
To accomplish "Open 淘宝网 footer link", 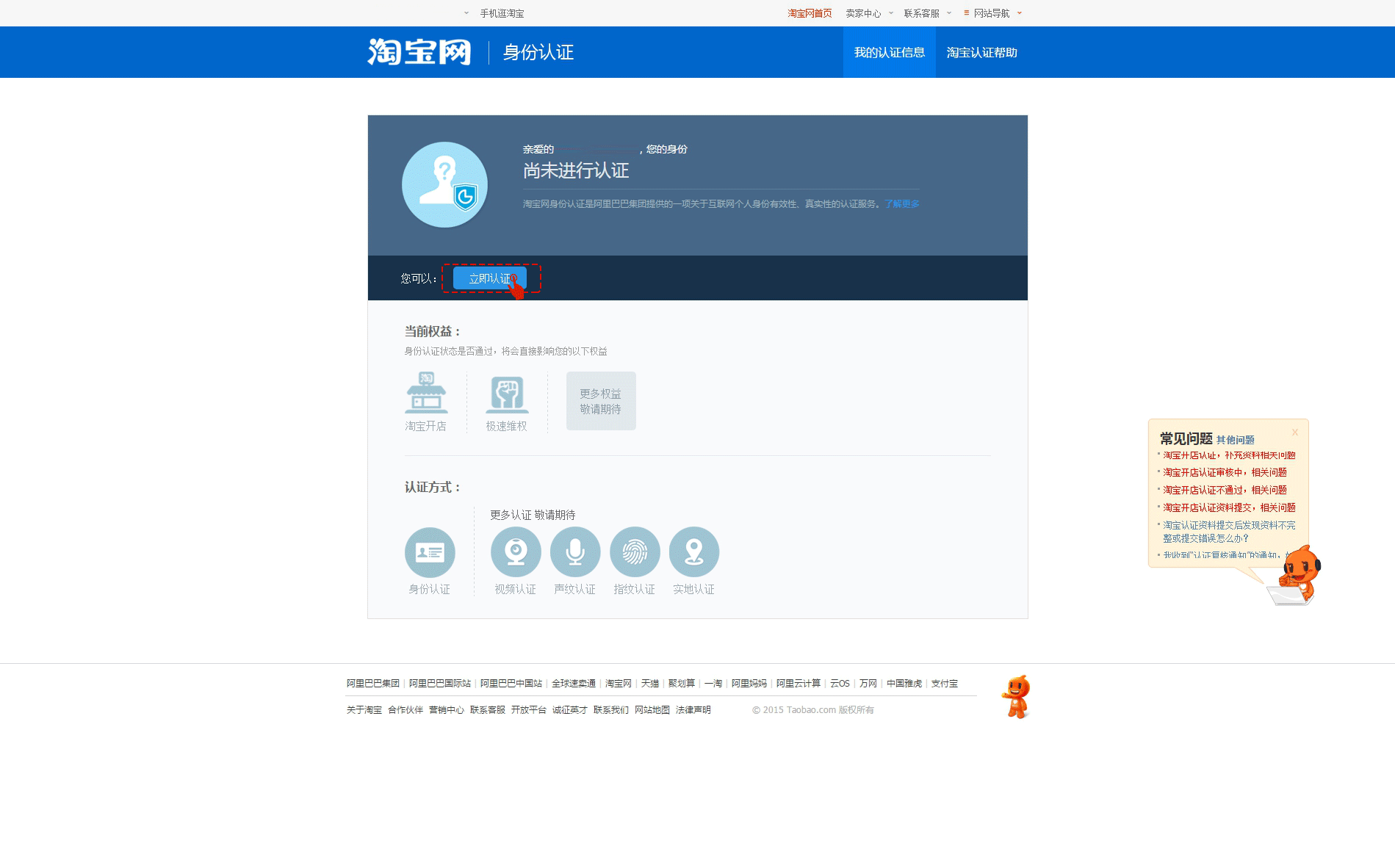I will (x=619, y=683).
